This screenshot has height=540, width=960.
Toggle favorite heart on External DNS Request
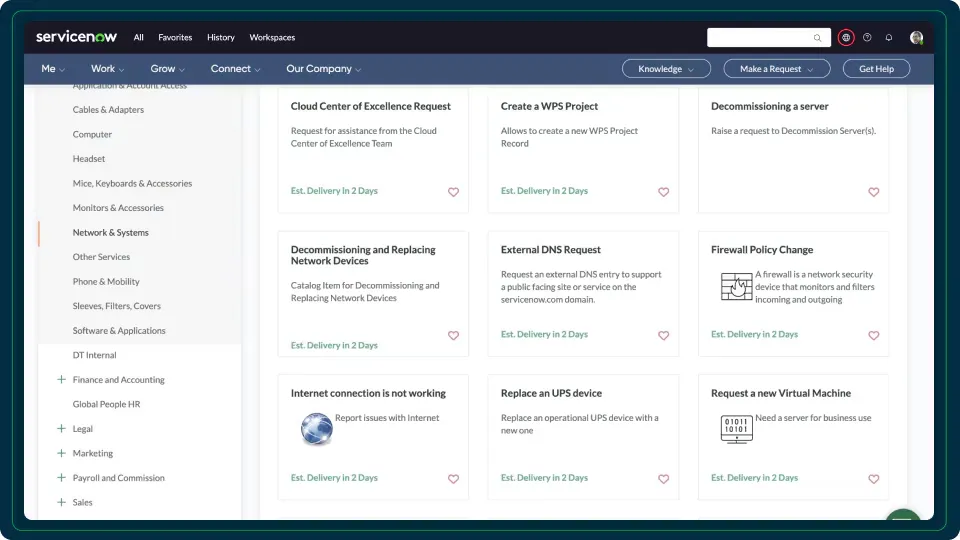click(663, 336)
